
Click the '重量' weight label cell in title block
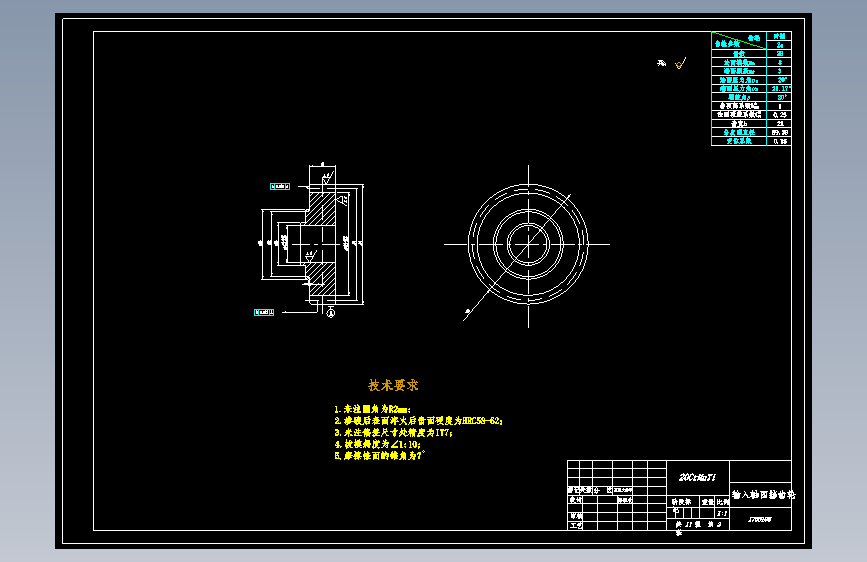pyautogui.click(x=708, y=502)
